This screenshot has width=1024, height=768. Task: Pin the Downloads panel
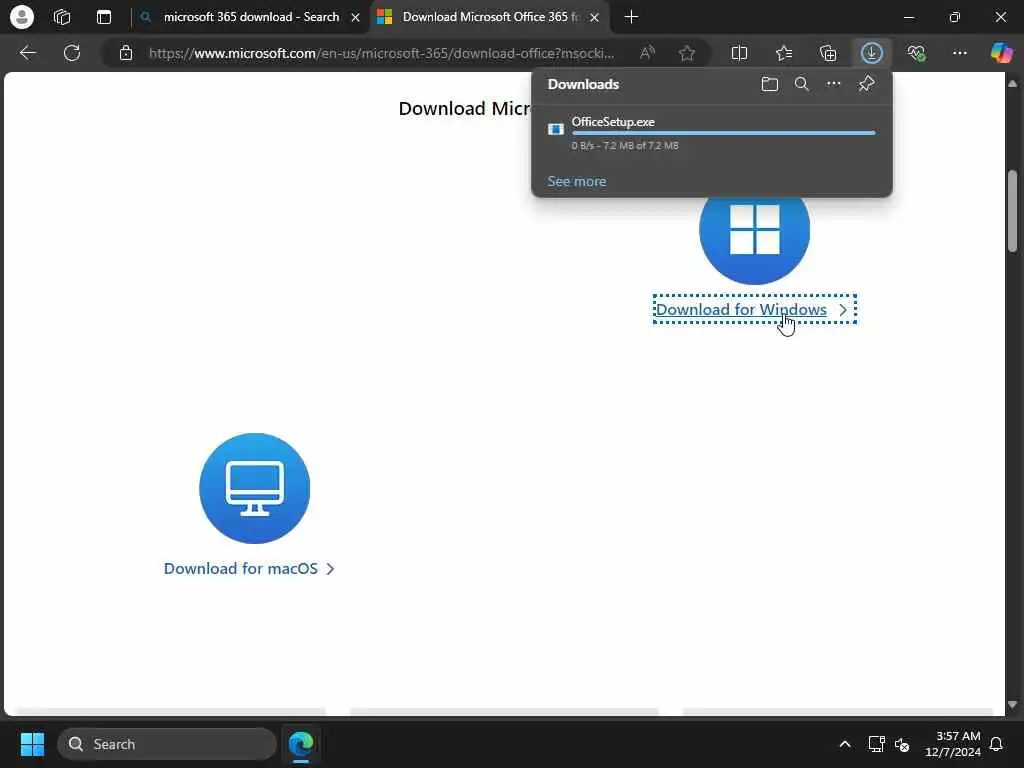[x=867, y=84]
